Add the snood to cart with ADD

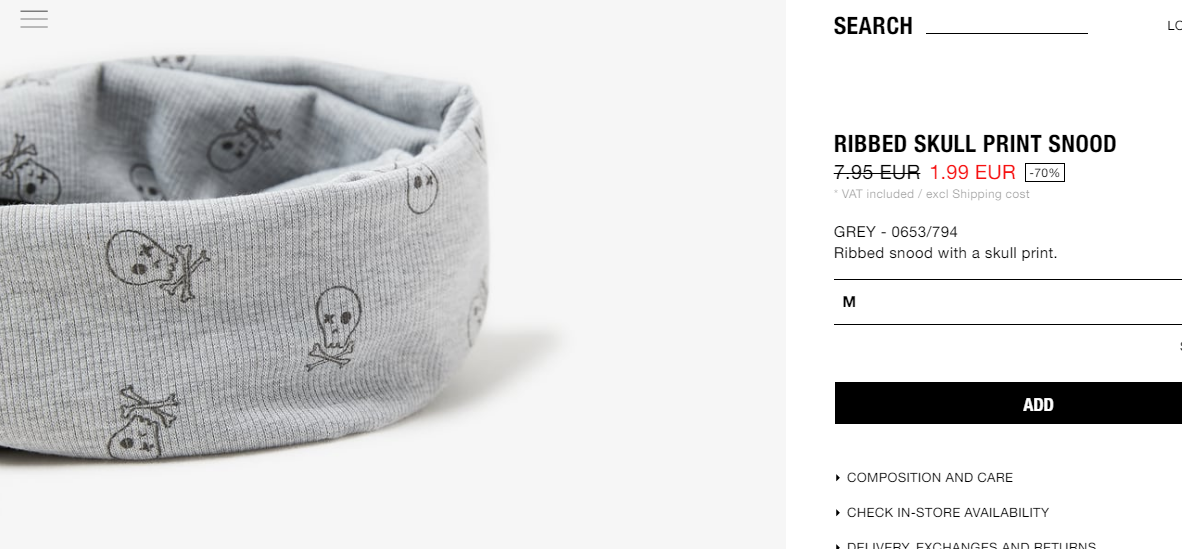[1008, 403]
